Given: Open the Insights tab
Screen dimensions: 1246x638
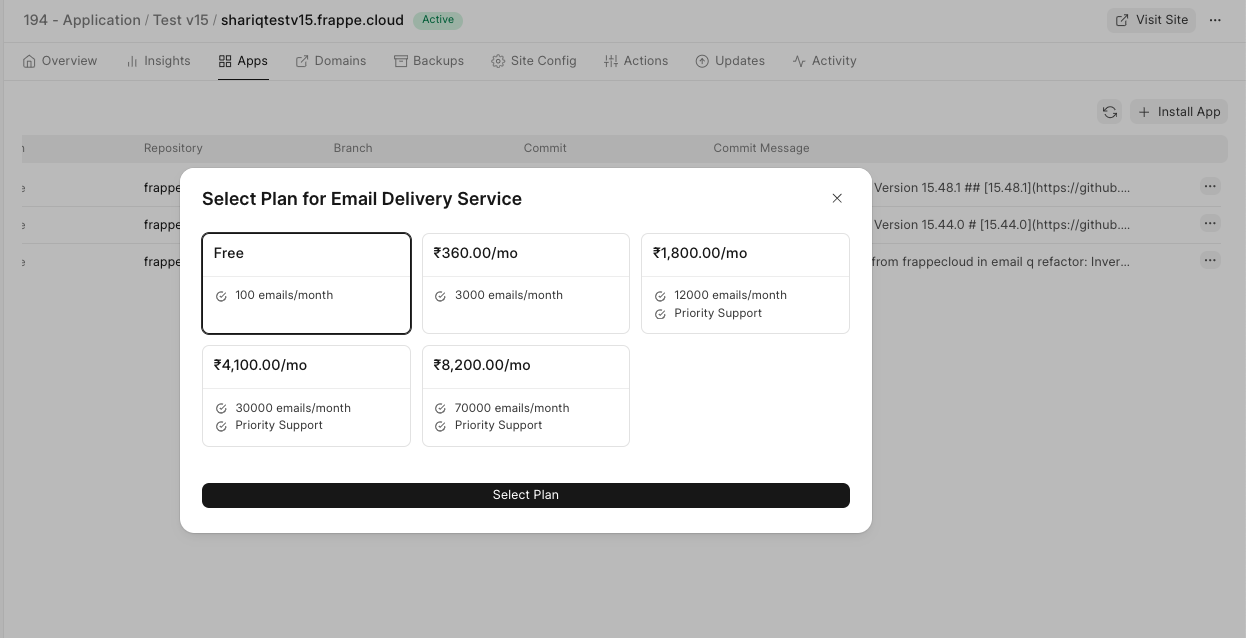Looking at the screenshot, I should pyautogui.click(x=158, y=61).
